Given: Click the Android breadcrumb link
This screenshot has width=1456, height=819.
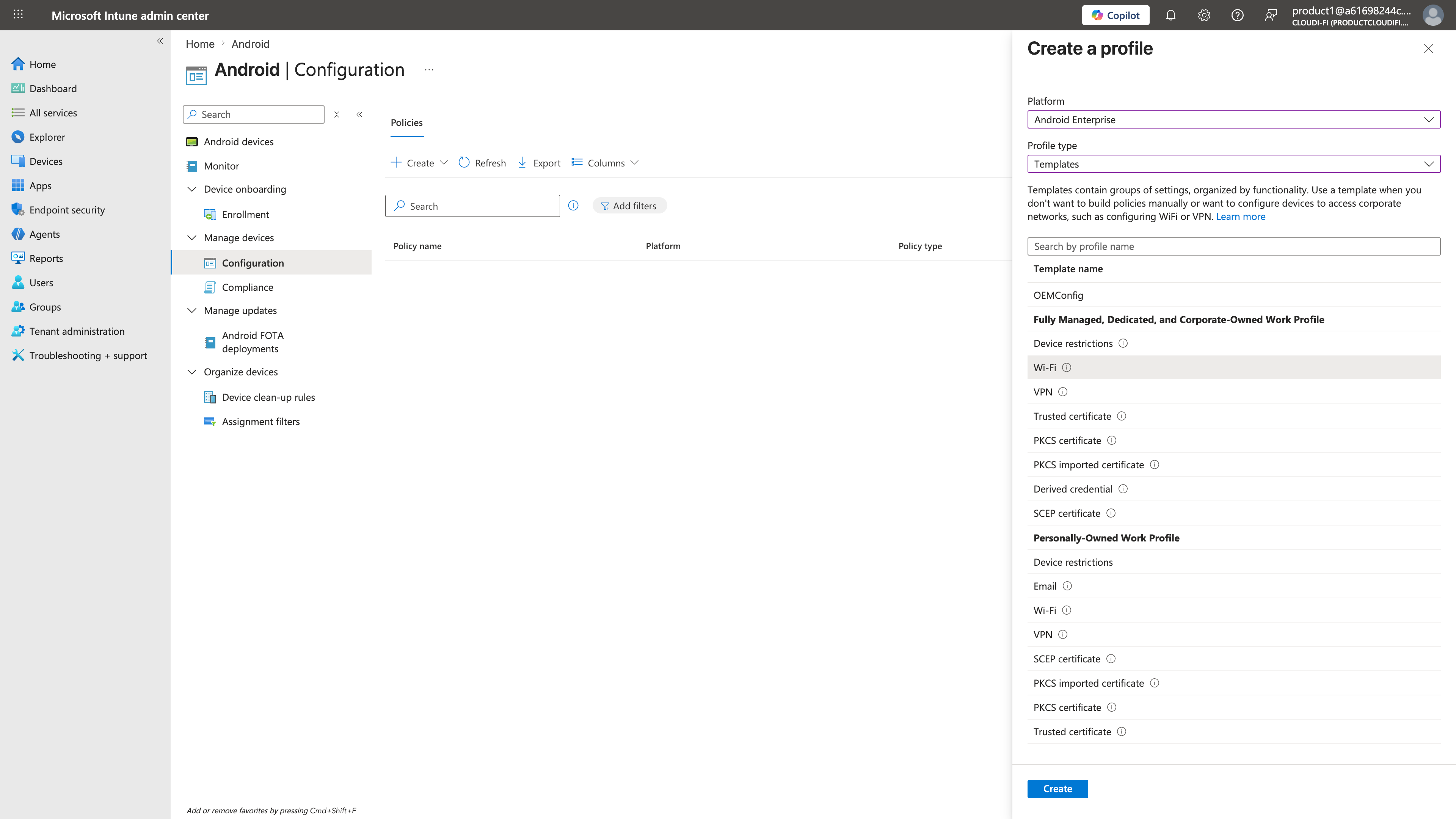Looking at the screenshot, I should tap(250, 44).
